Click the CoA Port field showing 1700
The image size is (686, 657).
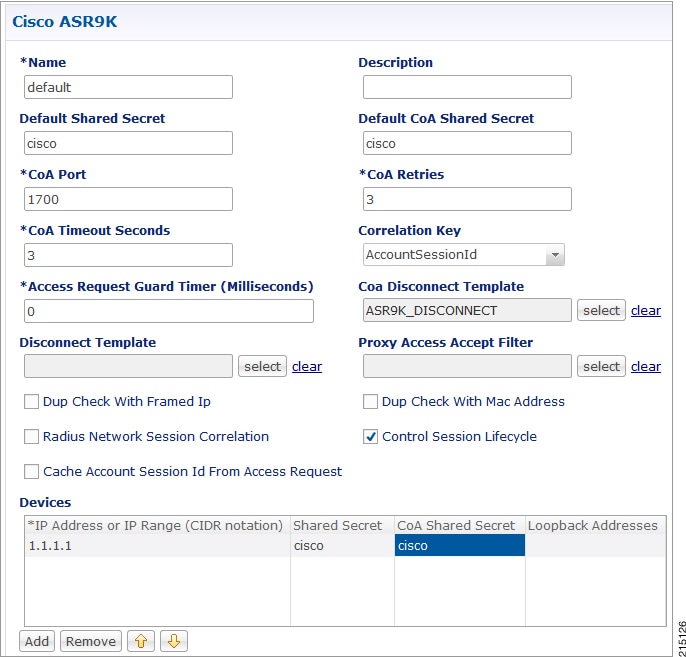tap(128, 199)
